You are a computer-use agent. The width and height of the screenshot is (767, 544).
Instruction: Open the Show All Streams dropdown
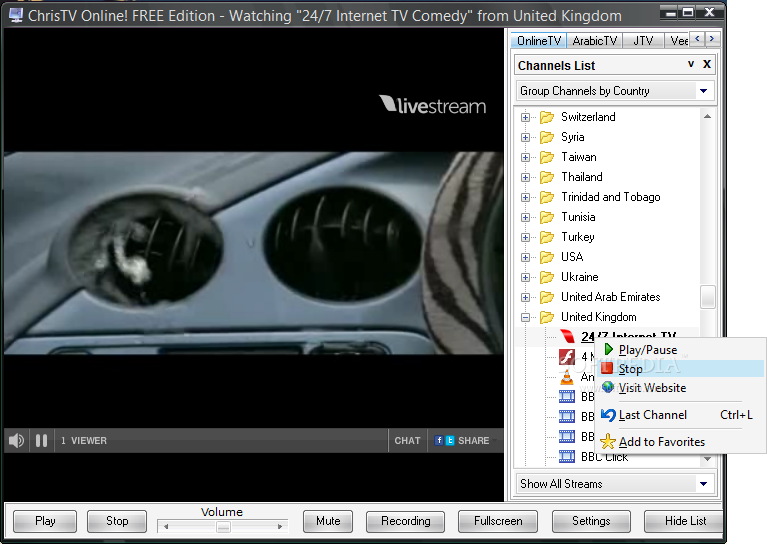pos(703,484)
